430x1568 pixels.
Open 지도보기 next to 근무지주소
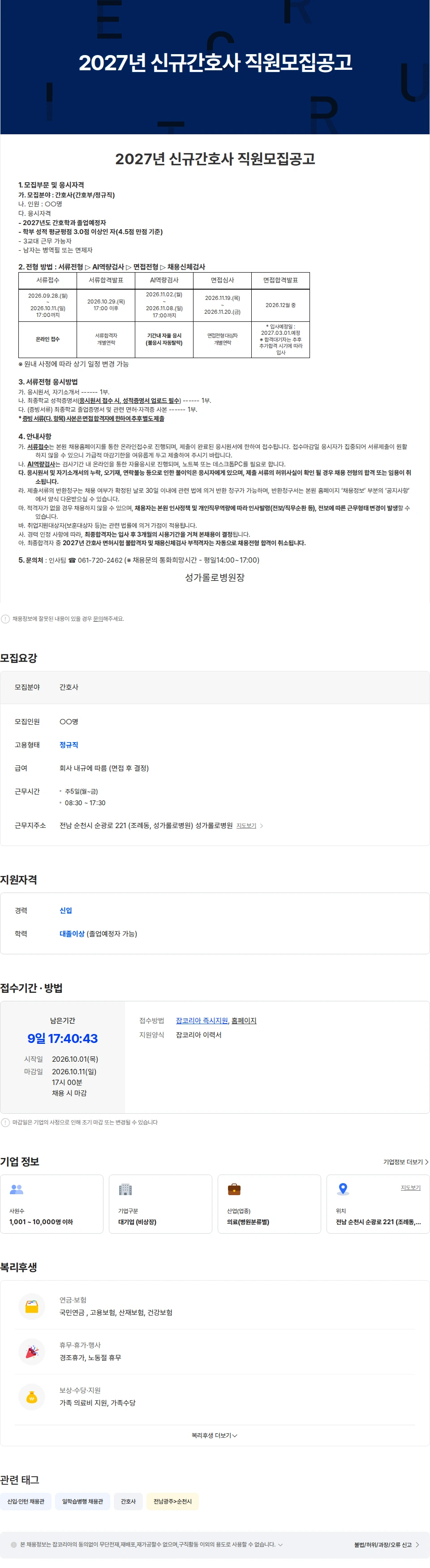click(x=246, y=825)
